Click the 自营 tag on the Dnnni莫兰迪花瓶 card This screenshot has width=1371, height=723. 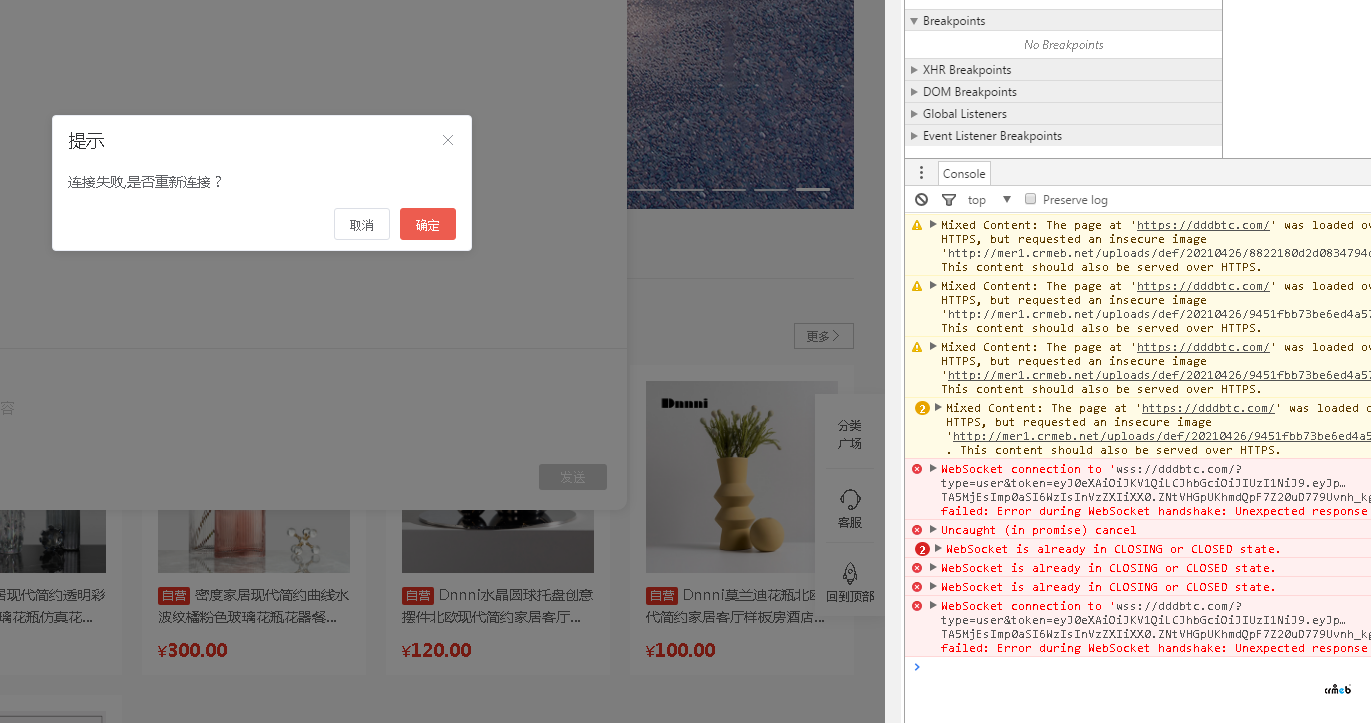pos(662,596)
